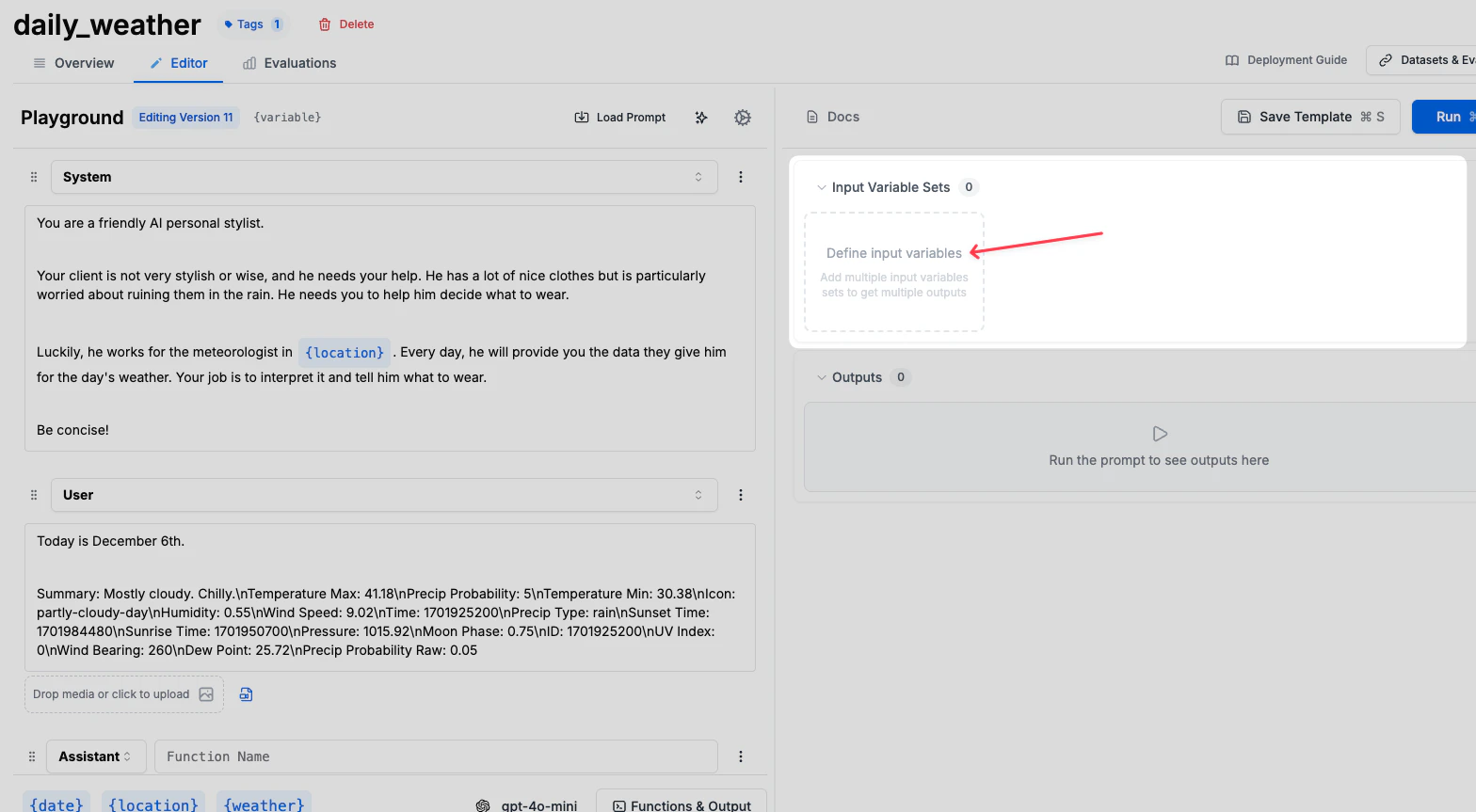
Task: Click the {location} variable chip in System prompt
Action: pyautogui.click(x=345, y=353)
